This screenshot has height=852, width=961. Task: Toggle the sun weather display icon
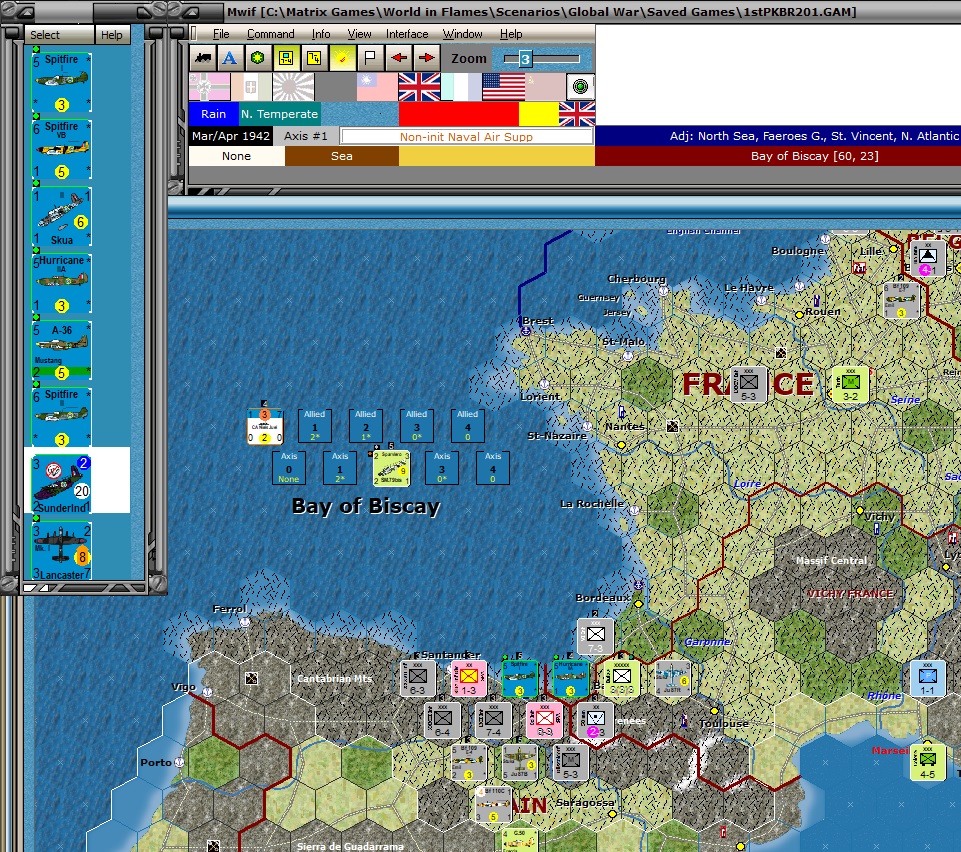[342, 58]
